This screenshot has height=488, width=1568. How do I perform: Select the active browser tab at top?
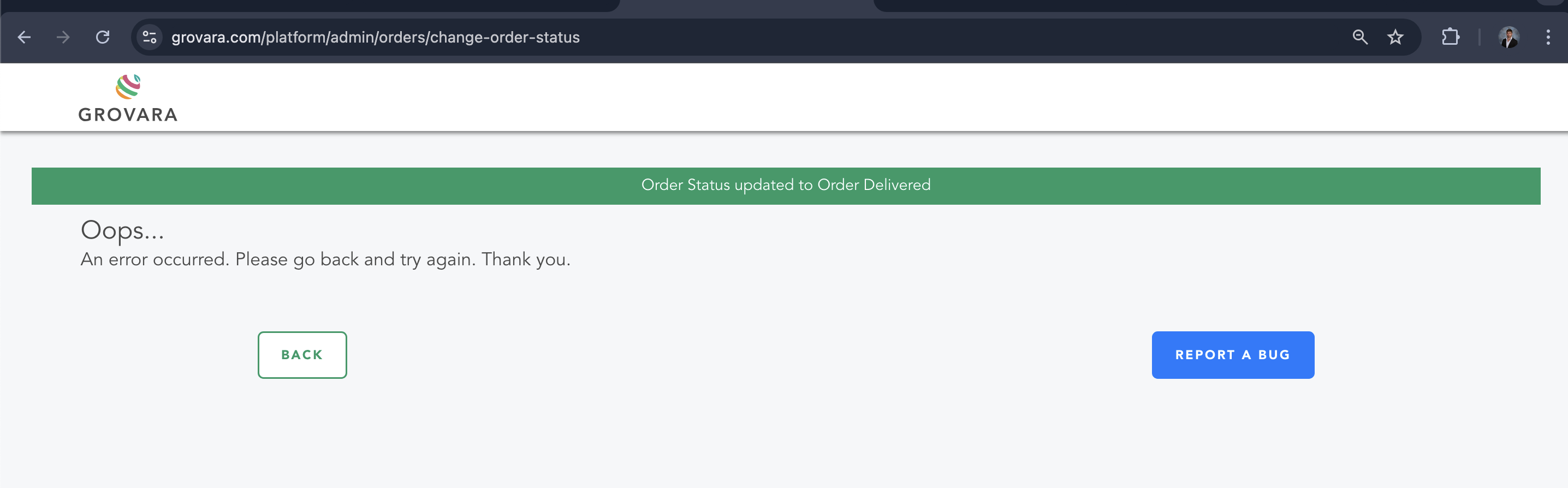point(746,5)
